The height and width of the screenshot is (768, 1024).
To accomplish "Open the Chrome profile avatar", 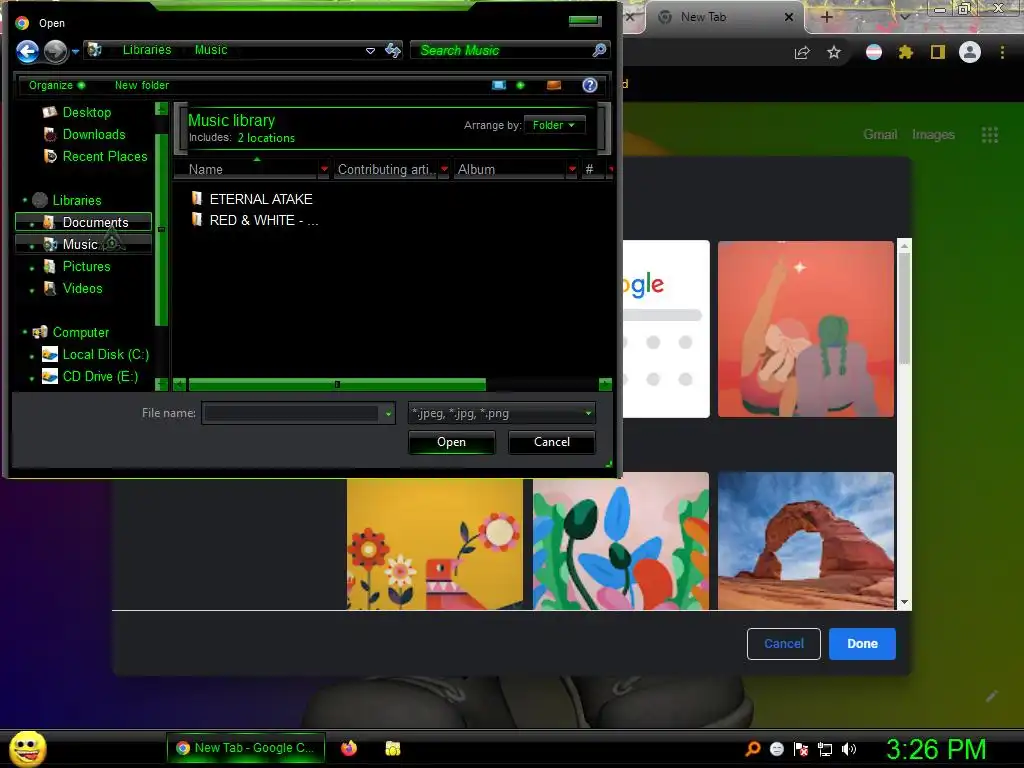I will pyautogui.click(x=970, y=52).
